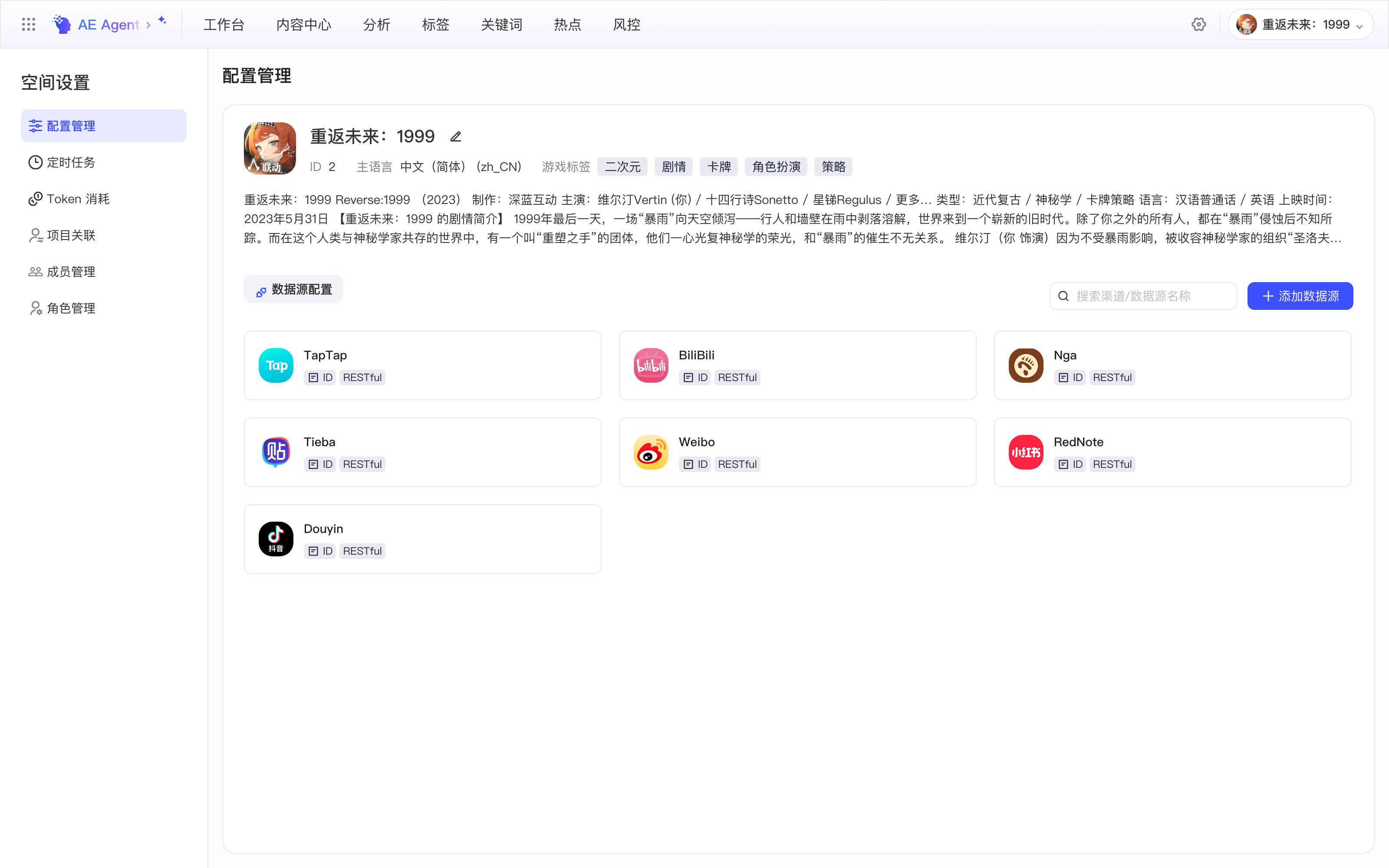Click the Nga app icon
Image resolution: width=1389 pixels, height=868 pixels.
click(1026, 366)
